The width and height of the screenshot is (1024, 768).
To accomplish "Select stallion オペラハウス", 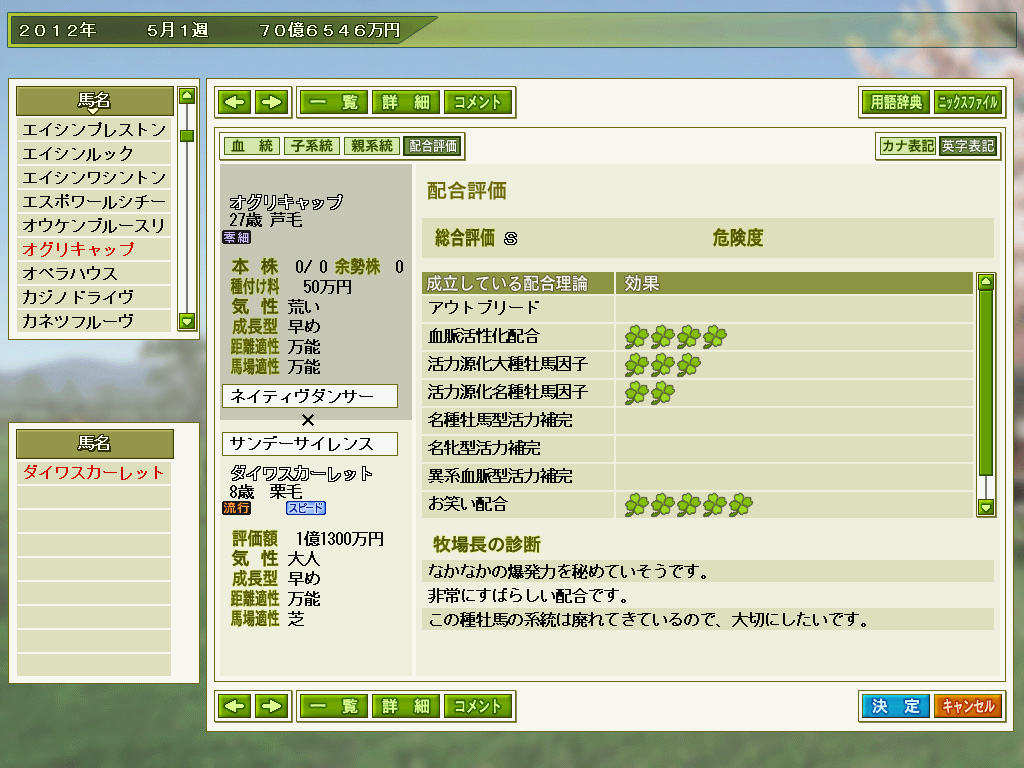I will pos(94,273).
